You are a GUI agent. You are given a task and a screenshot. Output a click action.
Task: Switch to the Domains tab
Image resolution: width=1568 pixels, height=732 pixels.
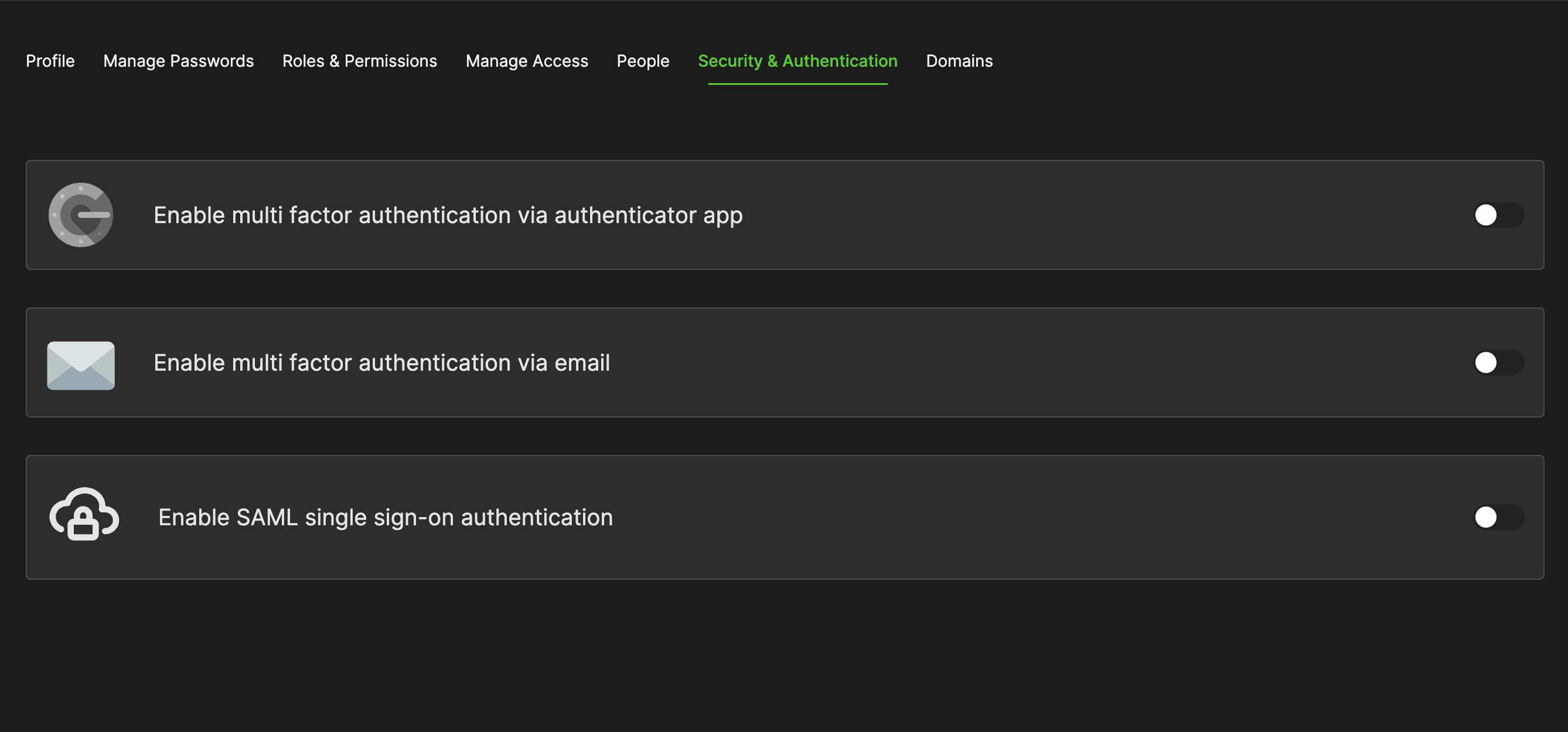959,61
